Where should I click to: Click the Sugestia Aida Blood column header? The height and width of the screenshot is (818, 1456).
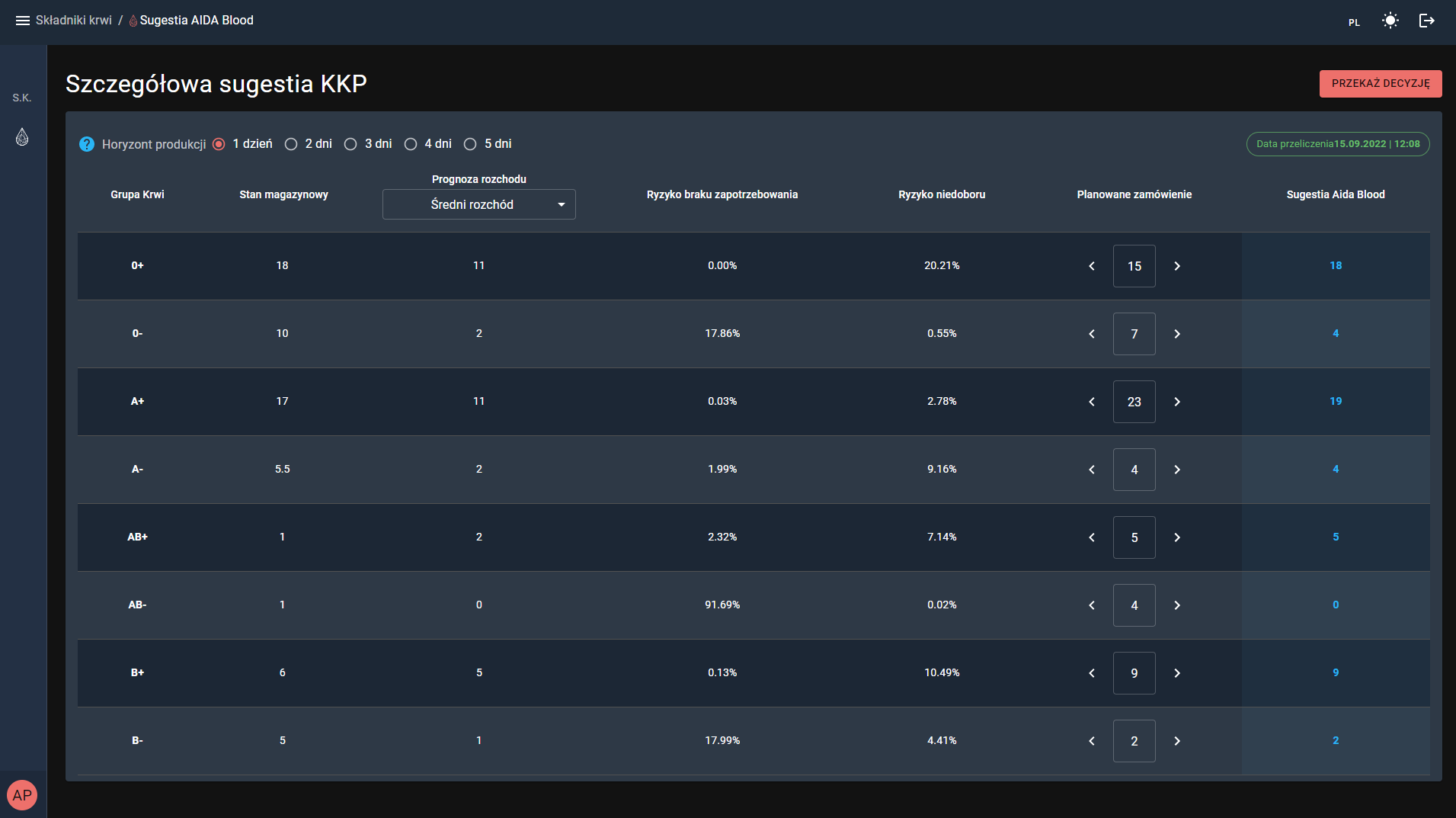(1336, 194)
